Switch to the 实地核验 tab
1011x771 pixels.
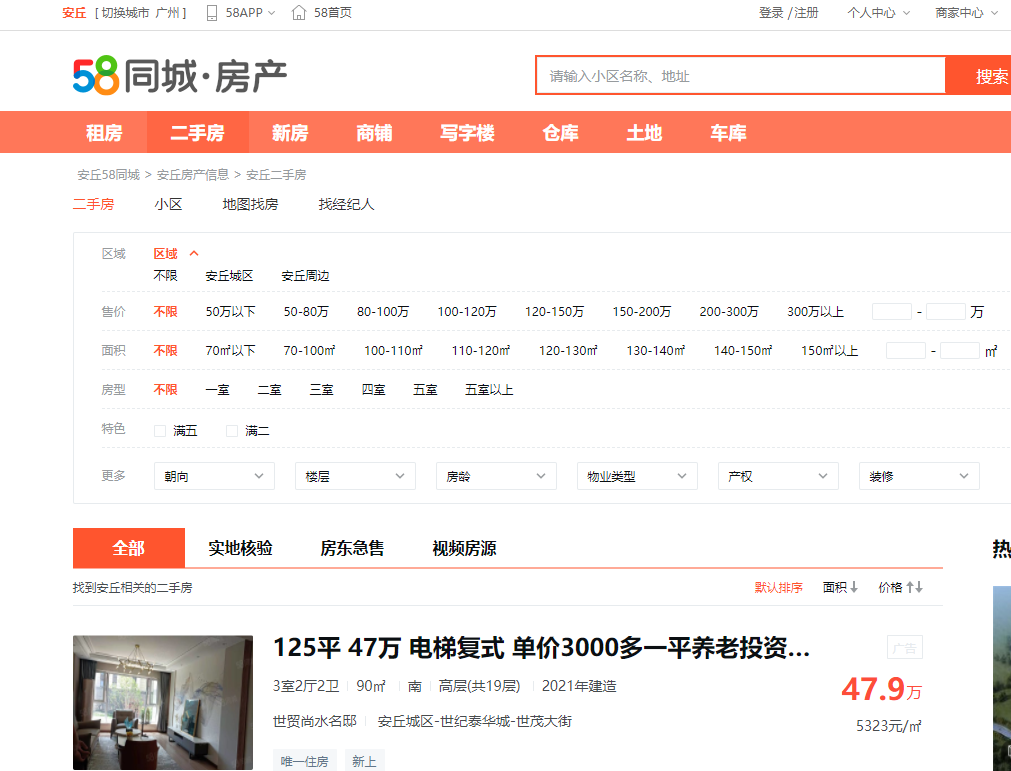point(240,548)
